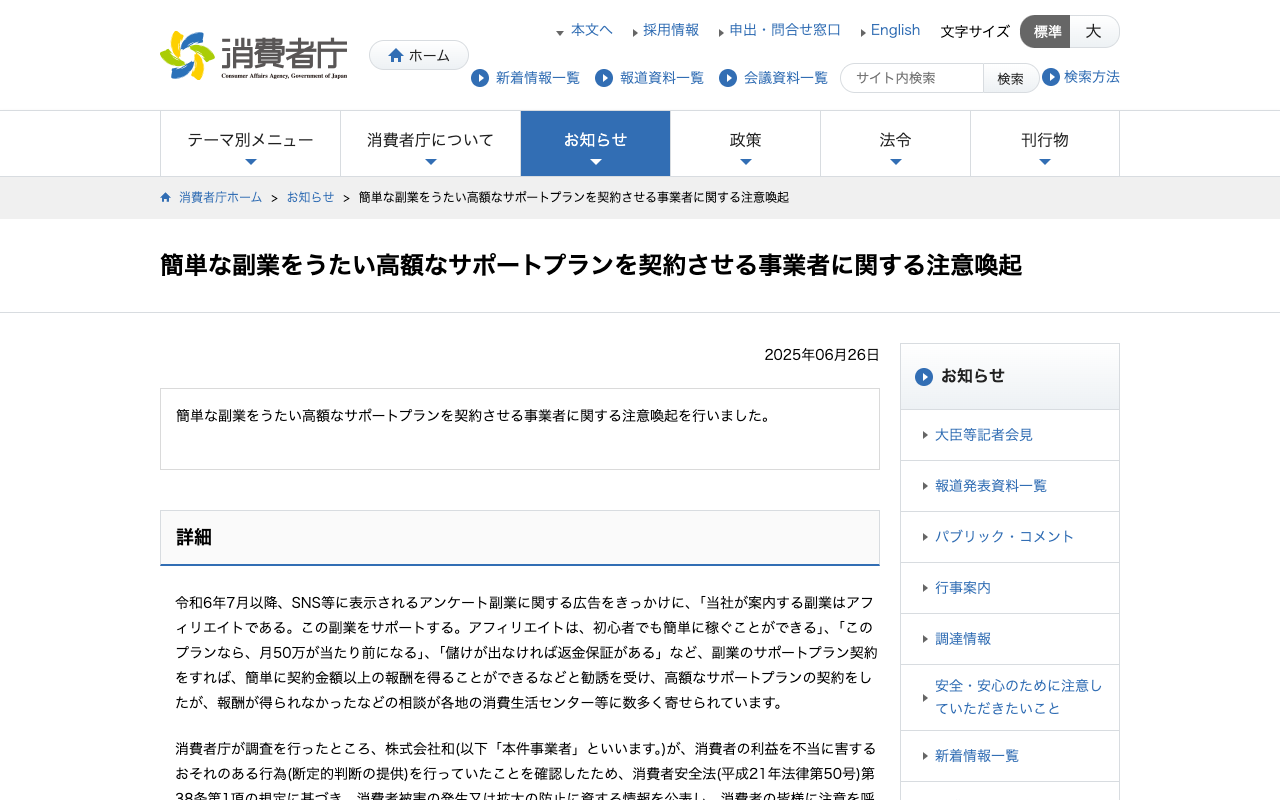
Task: Click the arrow icon beside 検索方法
Action: point(1051,77)
